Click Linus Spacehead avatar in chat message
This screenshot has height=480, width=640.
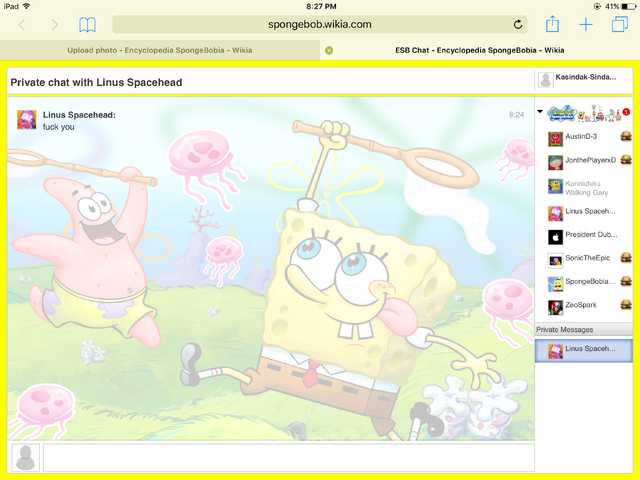click(27, 120)
